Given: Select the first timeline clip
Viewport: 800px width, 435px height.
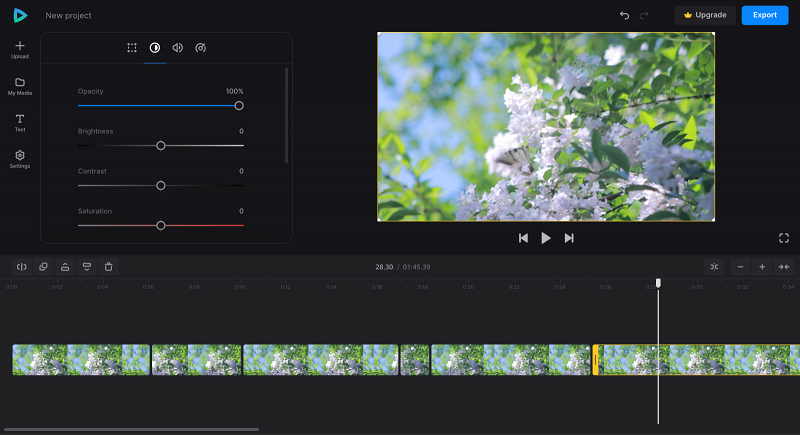Looking at the screenshot, I should (x=81, y=360).
